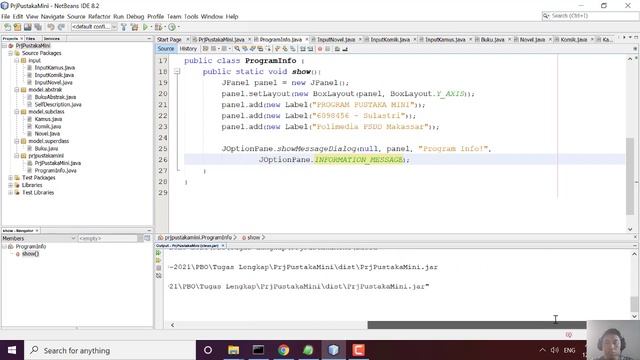
Task: Click the Output panel horizontal scrollbar thumb
Action: pyautogui.click(x=477, y=325)
